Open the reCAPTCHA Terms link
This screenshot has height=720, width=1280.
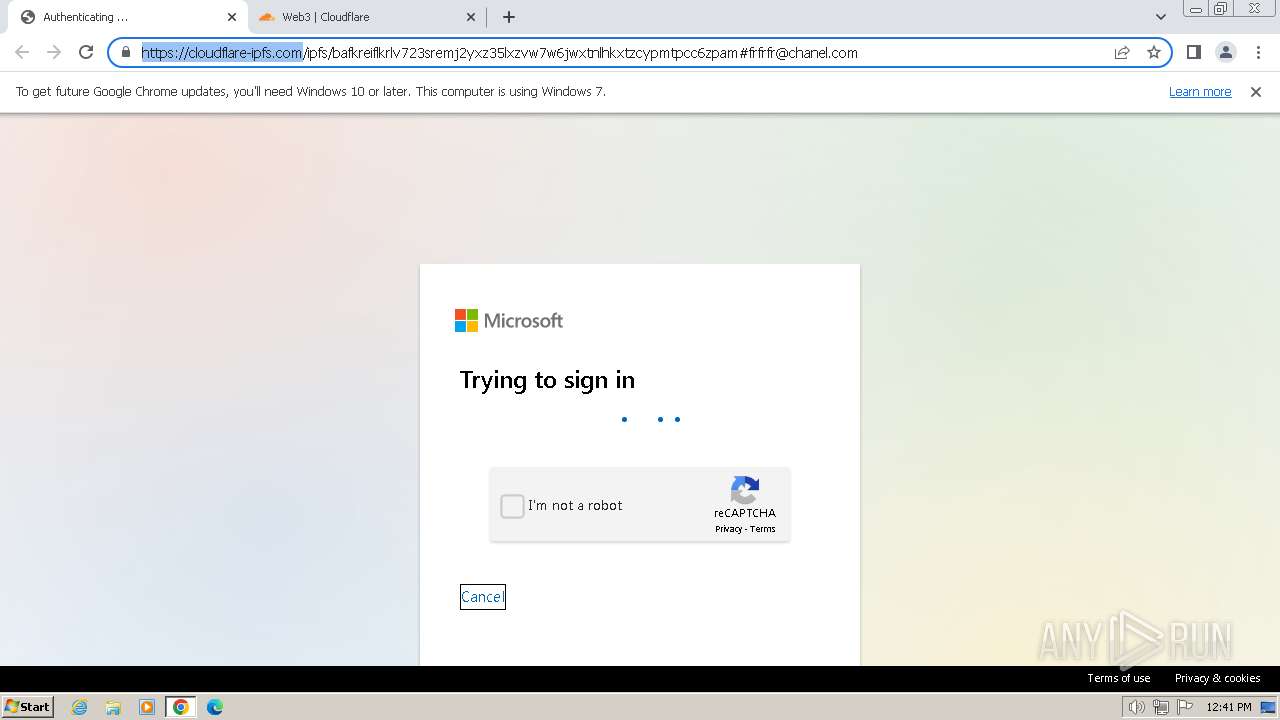click(x=763, y=529)
